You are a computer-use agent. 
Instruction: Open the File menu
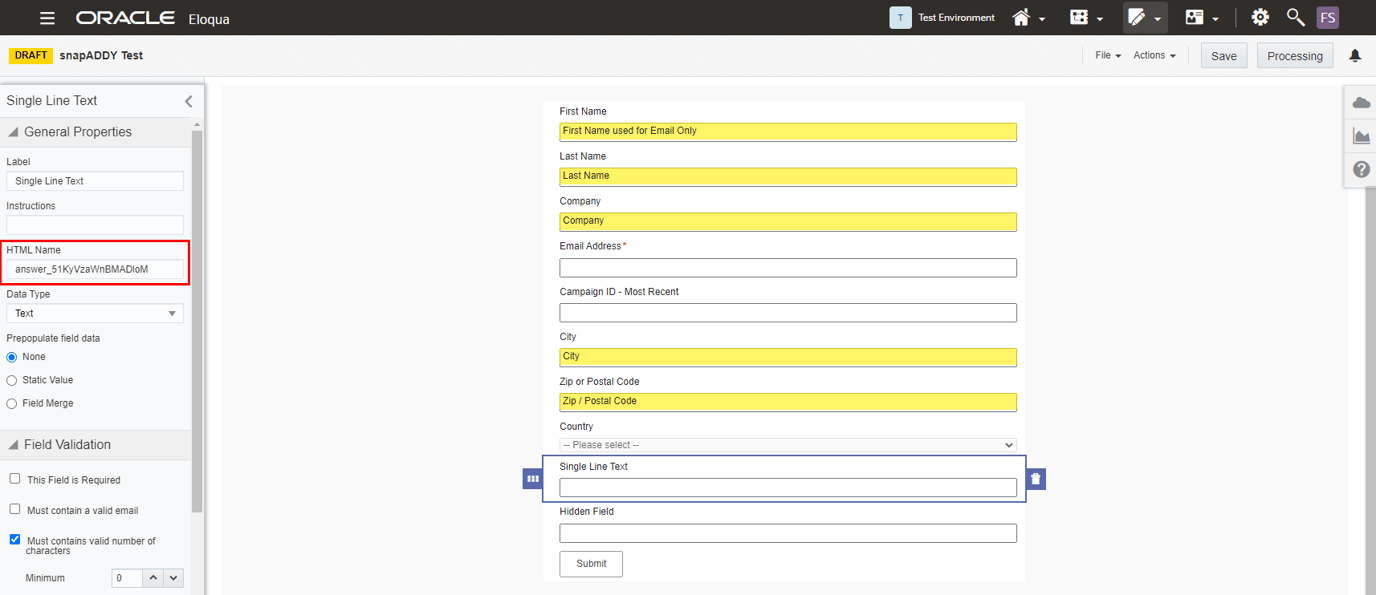pyautogui.click(x=1107, y=56)
